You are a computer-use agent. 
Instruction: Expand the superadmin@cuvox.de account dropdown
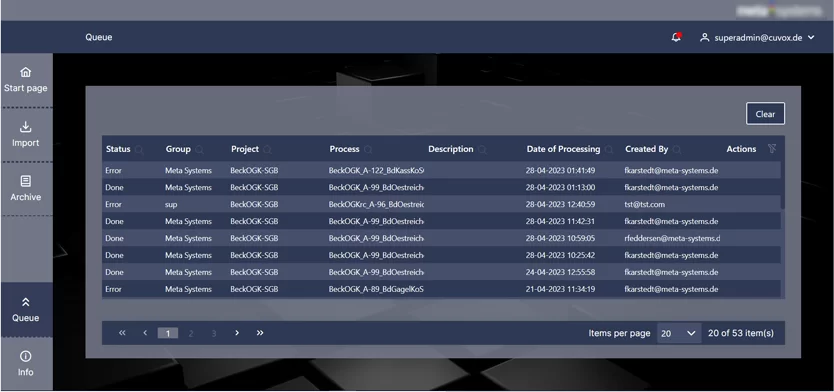[x=811, y=38]
